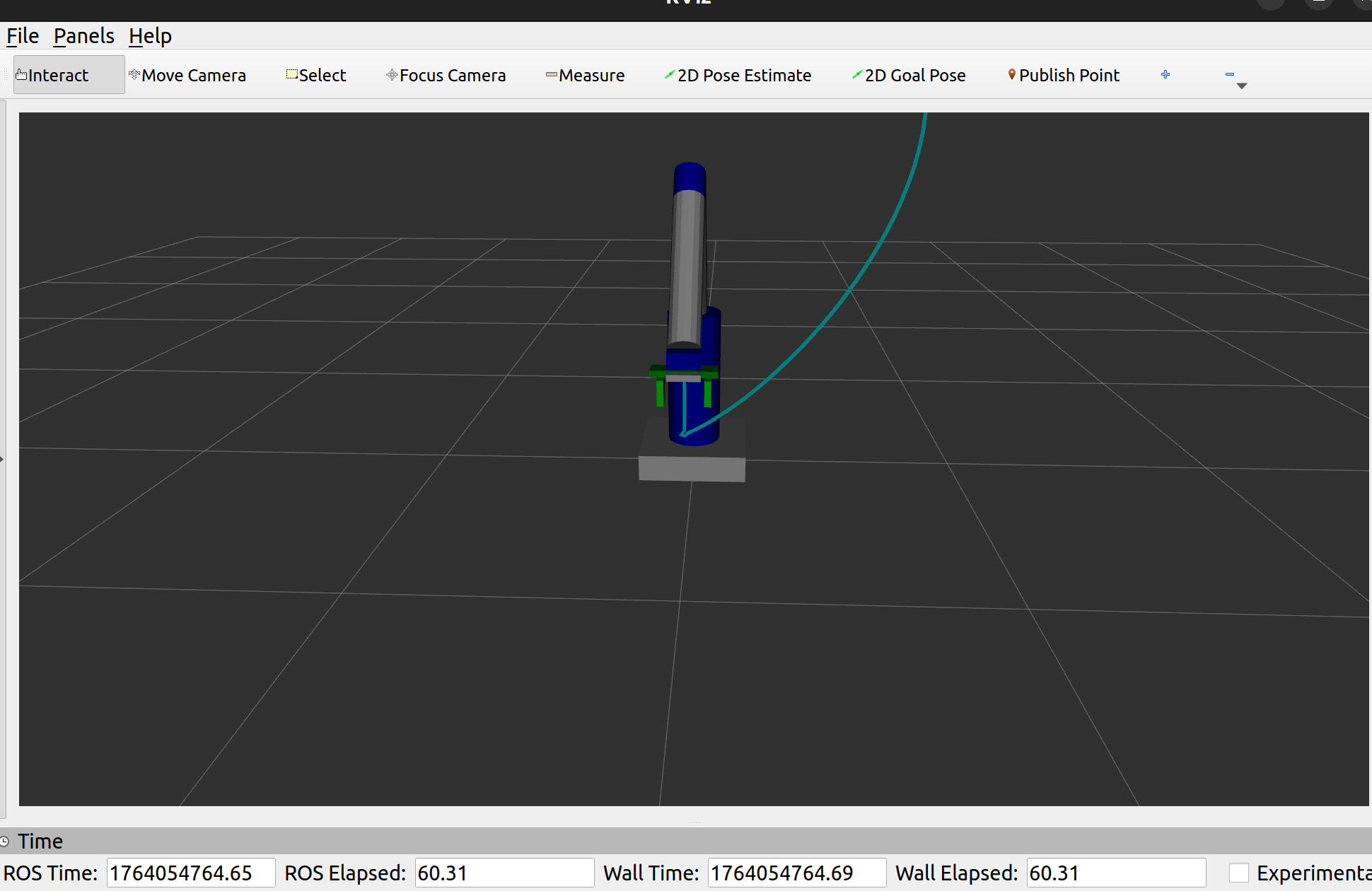Click the Focus Camera tool
The image size is (1372, 891).
pyautogui.click(x=446, y=75)
